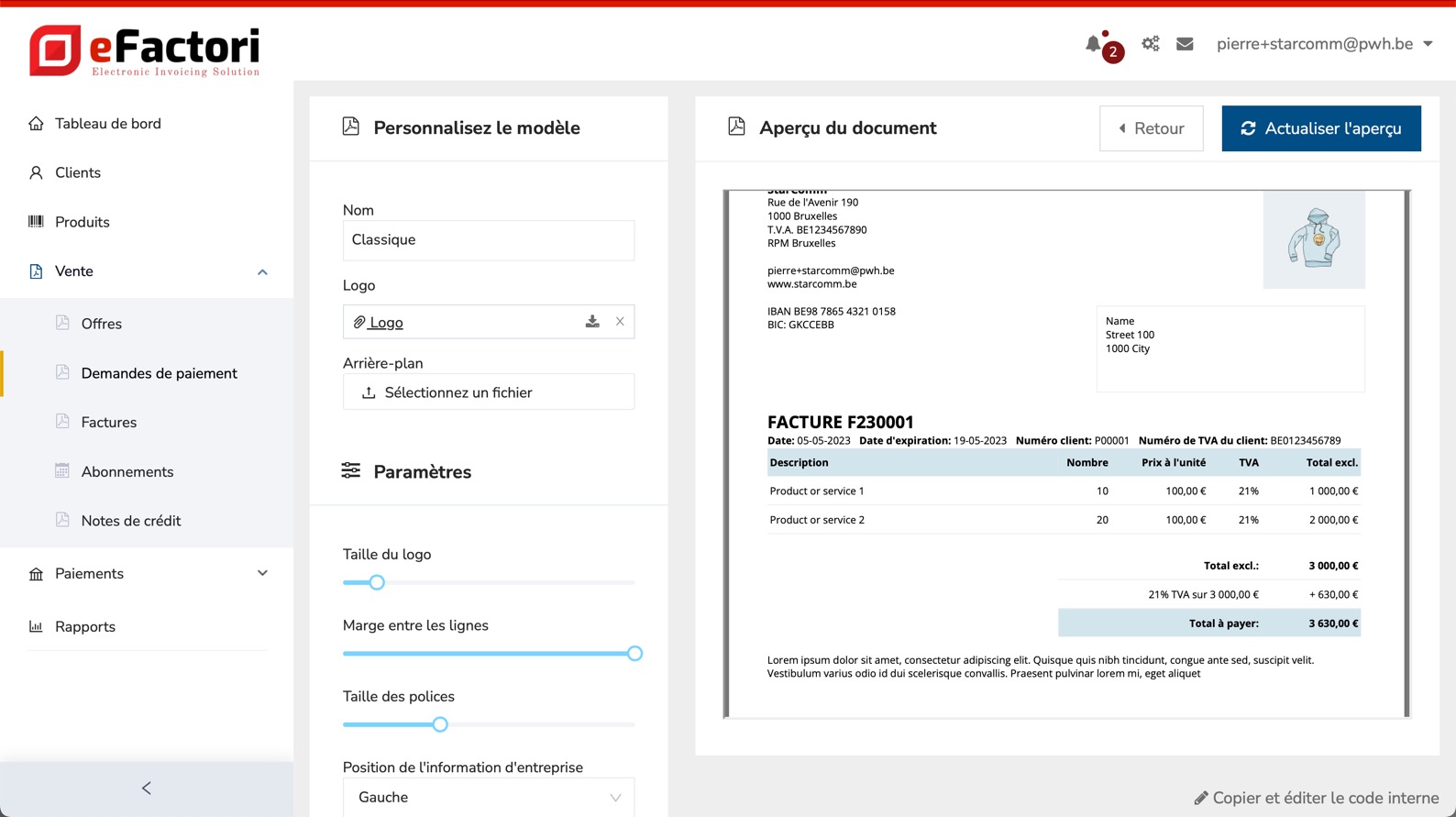Open the notifications bell icon
This screenshot has height=817, width=1456.
pos(1093,44)
